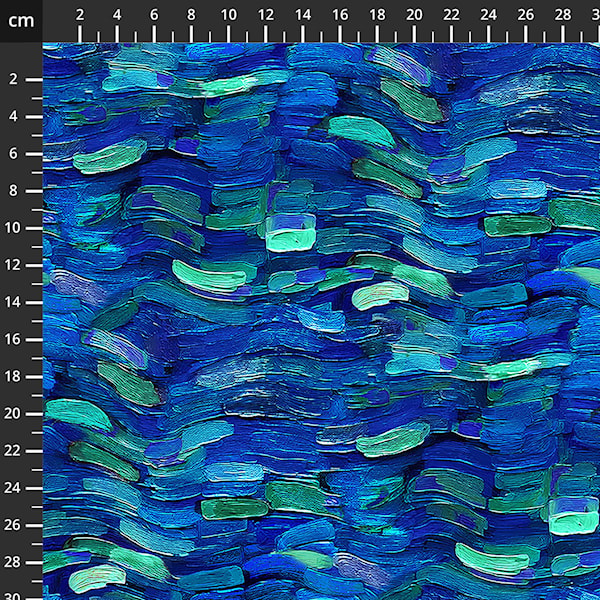Image resolution: width=600 pixels, height=600 pixels.
Task: Select the 28 mark on the top ruler
Action: [563, 15]
